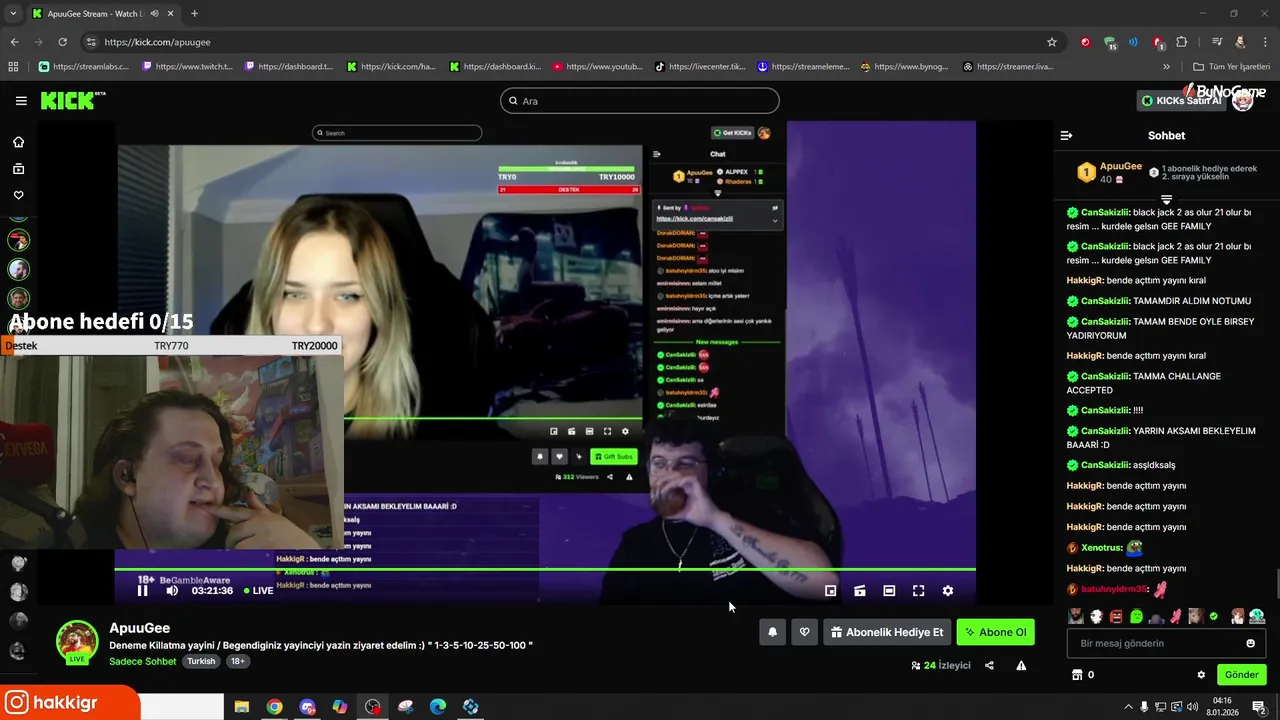Open the livecenter.tik... bookmark
Image resolution: width=1280 pixels, height=720 pixels.
pyautogui.click(x=700, y=67)
